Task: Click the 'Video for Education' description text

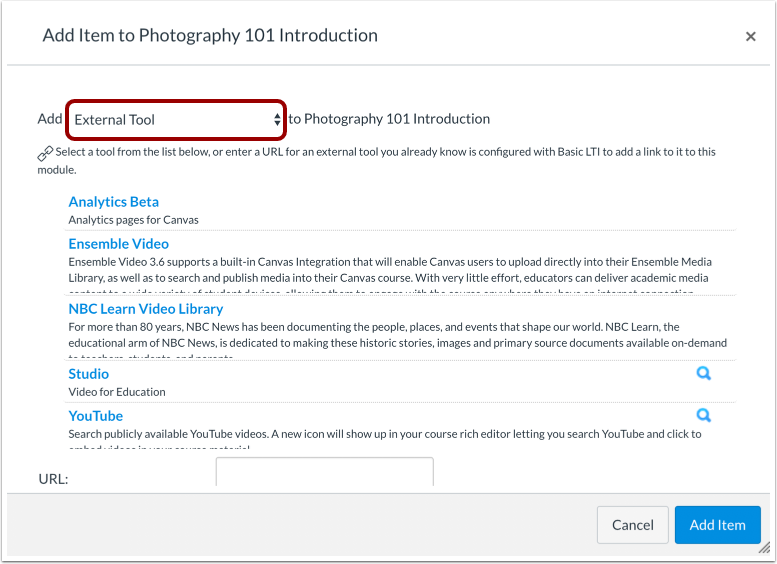Action: [x=117, y=392]
